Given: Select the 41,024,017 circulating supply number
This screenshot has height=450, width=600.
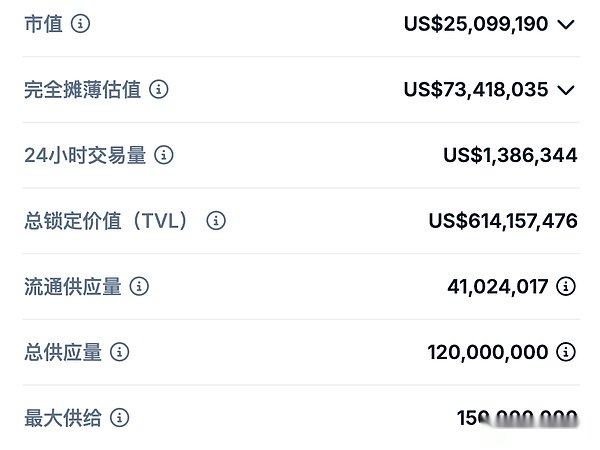Looking at the screenshot, I should pyautogui.click(x=498, y=287).
